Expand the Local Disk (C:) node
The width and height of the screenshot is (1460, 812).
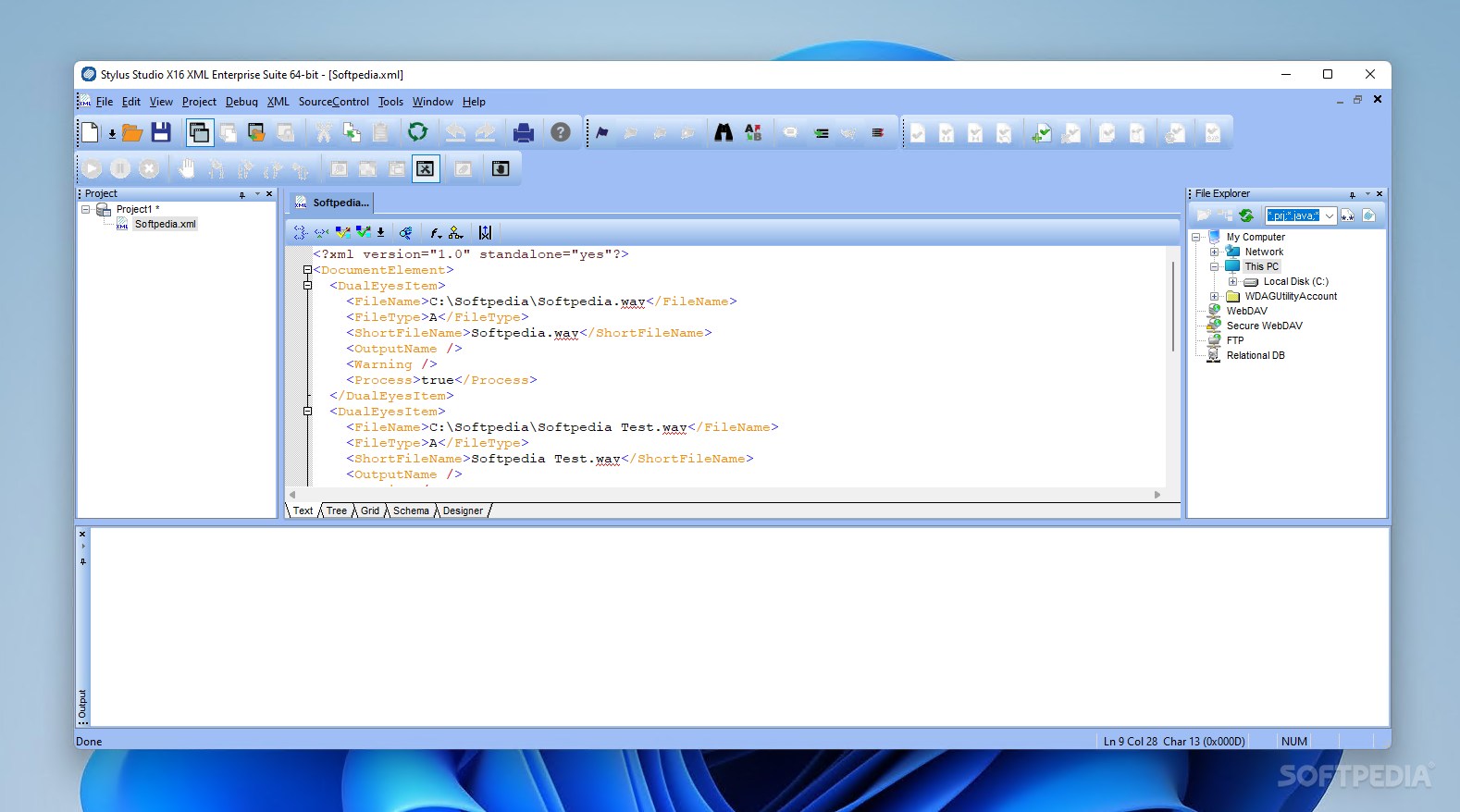pos(1233,281)
